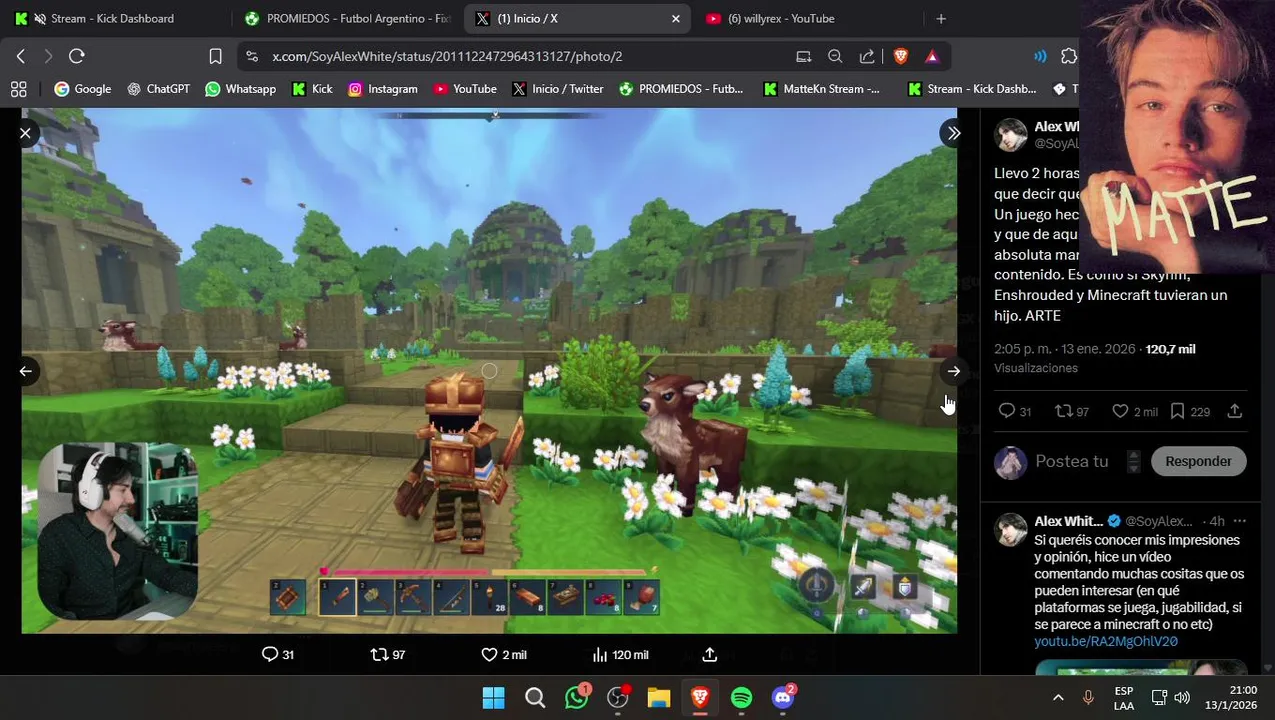Open Stream - Kick Dashb... bookmark
The width and height of the screenshot is (1275, 720).
coord(972,89)
